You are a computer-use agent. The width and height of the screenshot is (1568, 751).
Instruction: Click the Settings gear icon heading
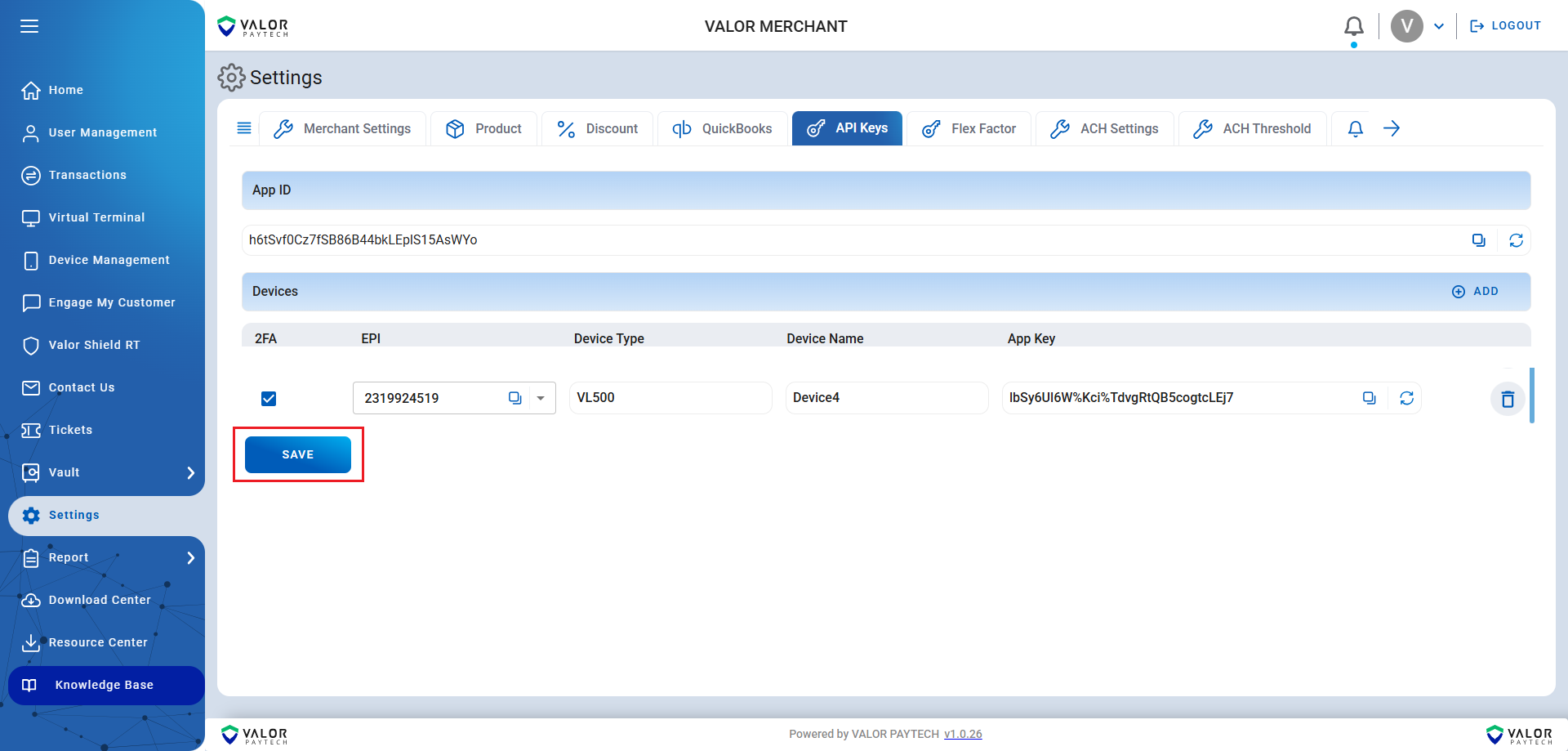pyautogui.click(x=231, y=78)
